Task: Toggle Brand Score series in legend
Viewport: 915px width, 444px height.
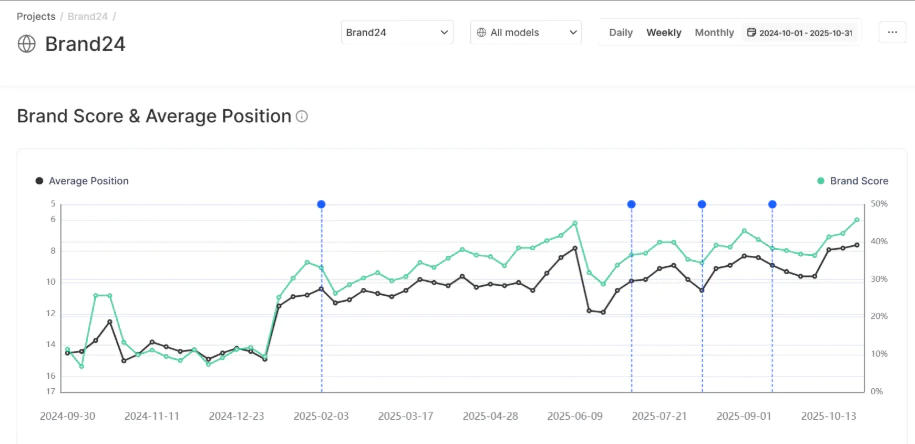Action: tap(858, 181)
